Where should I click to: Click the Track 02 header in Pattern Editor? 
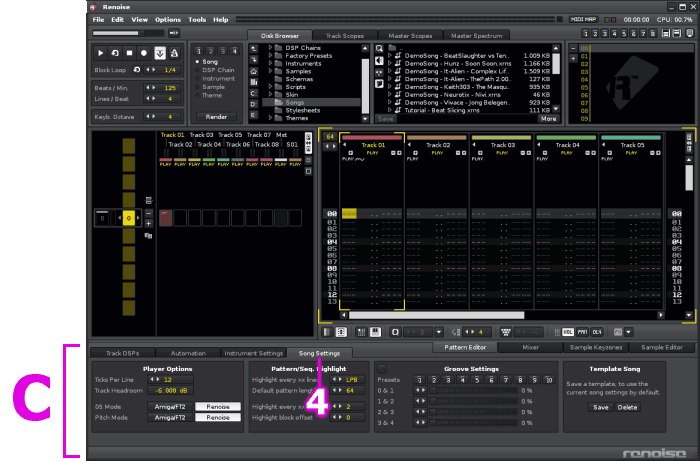coord(438,145)
